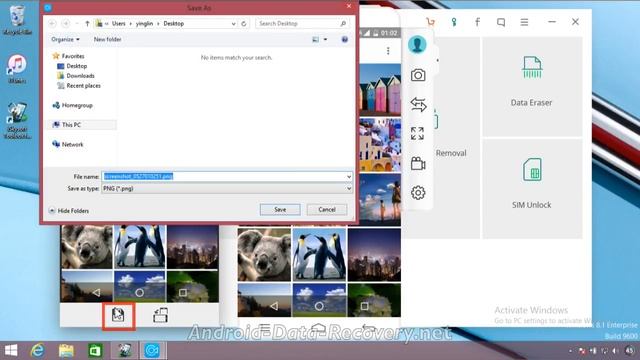
Task: Open the feedback chat icon
Action: (501, 22)
